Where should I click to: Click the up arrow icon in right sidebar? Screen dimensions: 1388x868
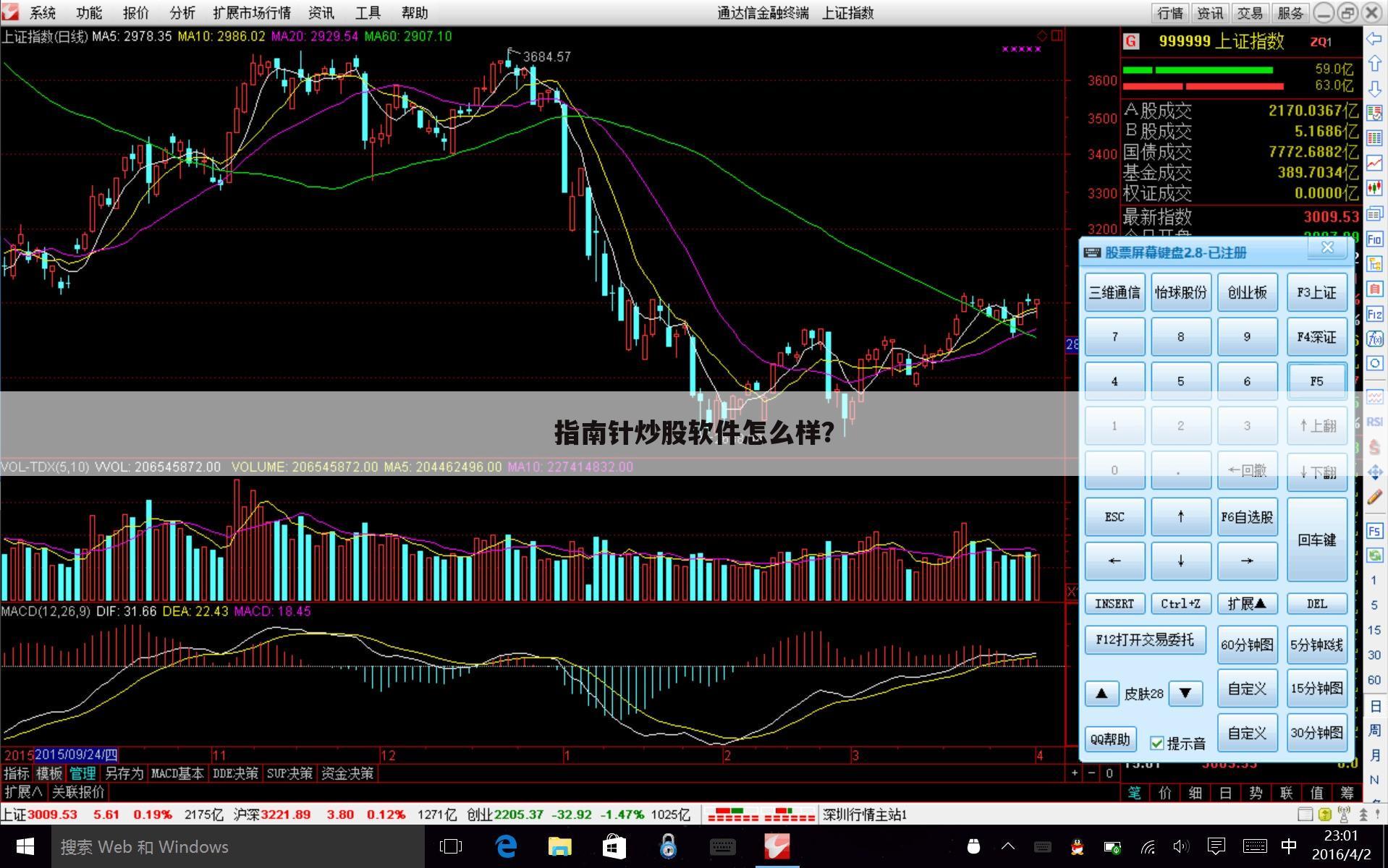(1374, 64)
